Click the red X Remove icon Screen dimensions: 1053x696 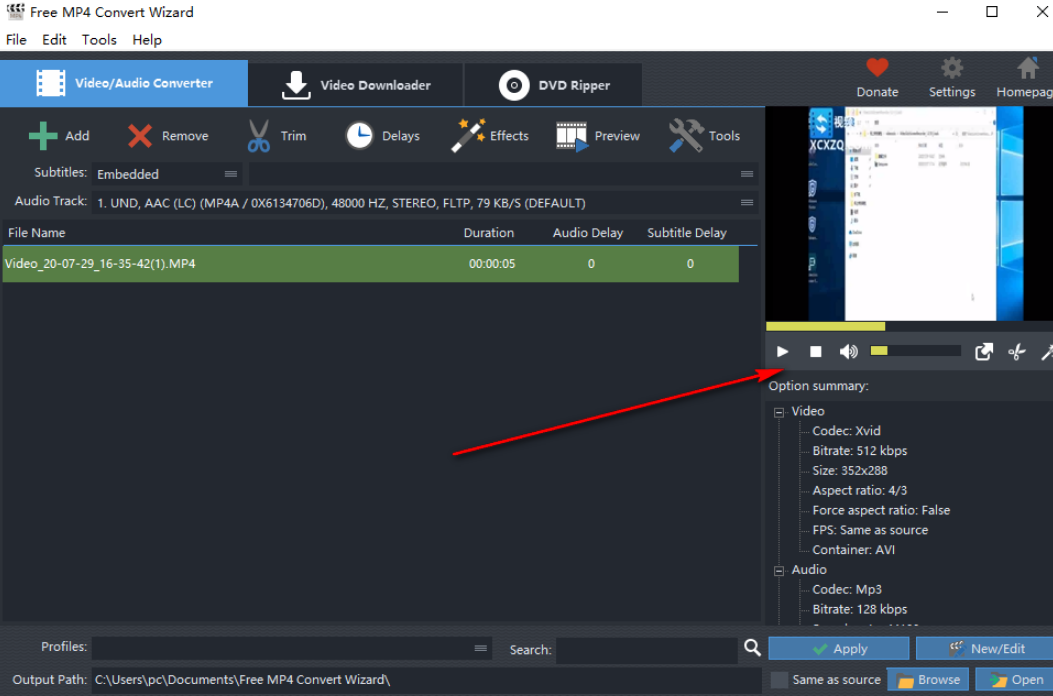pos(140,136)
